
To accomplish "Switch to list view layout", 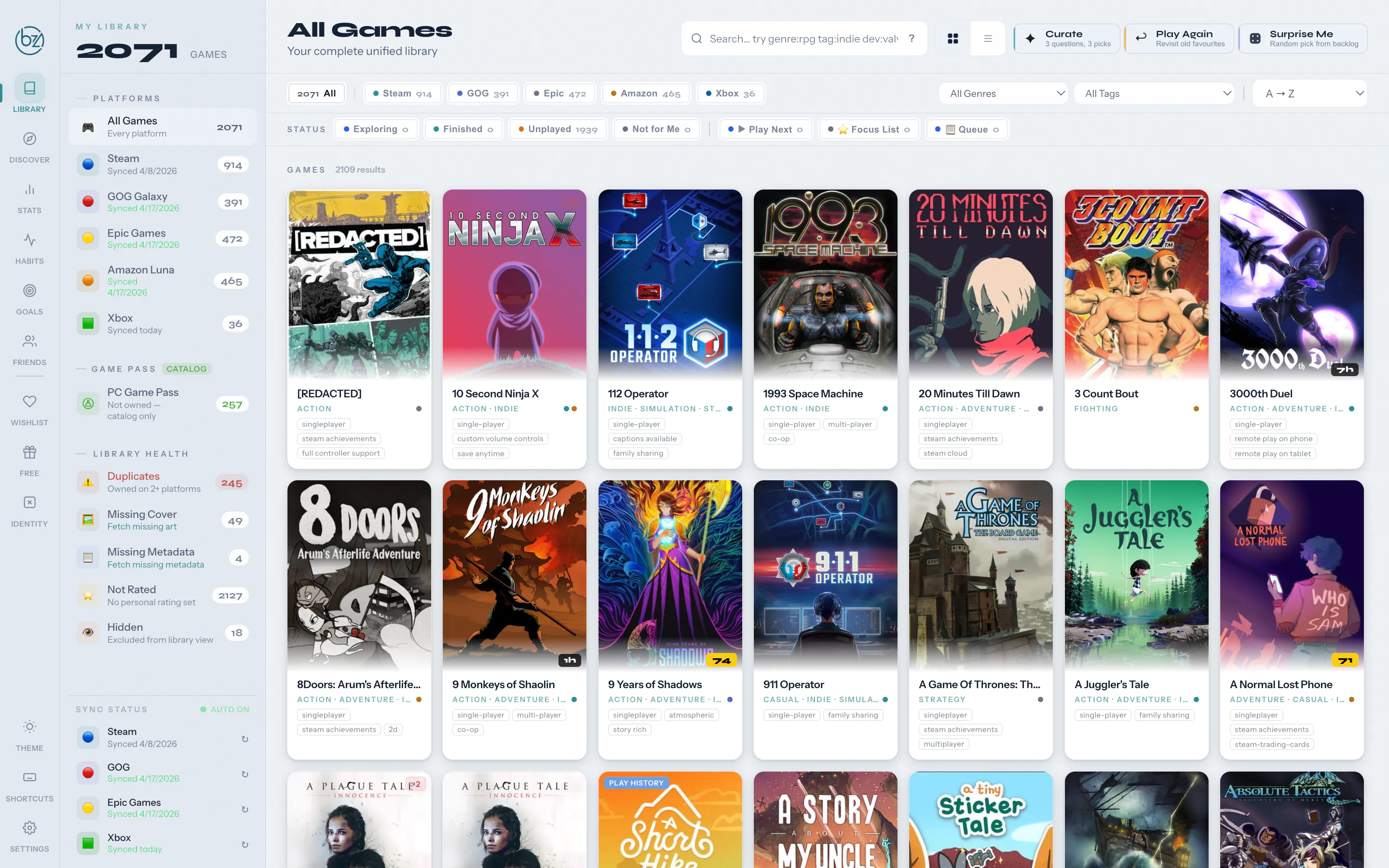I will [988, 39].
